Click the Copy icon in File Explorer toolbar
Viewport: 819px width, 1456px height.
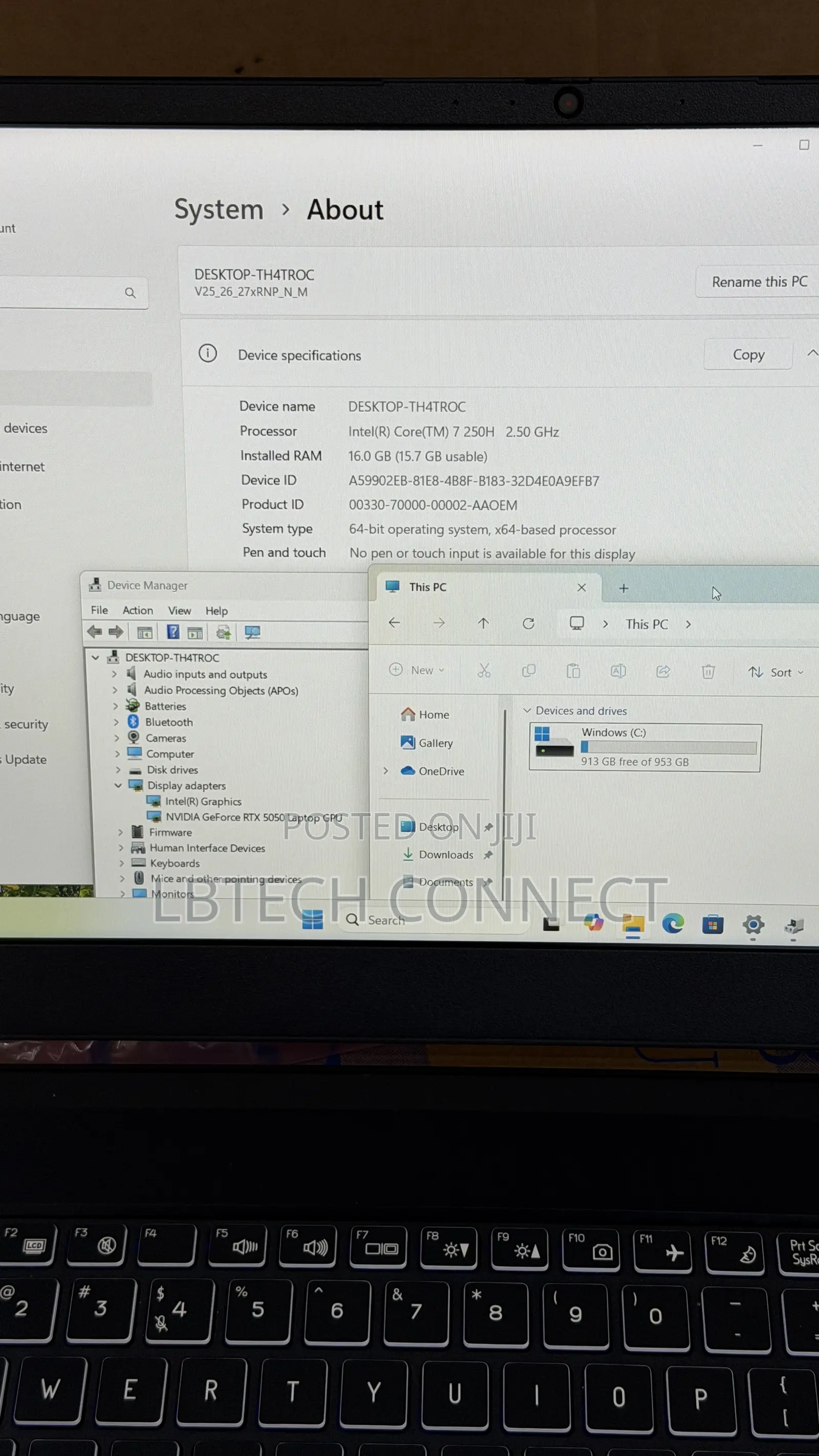pyautogui.click(x=528, y=671)
